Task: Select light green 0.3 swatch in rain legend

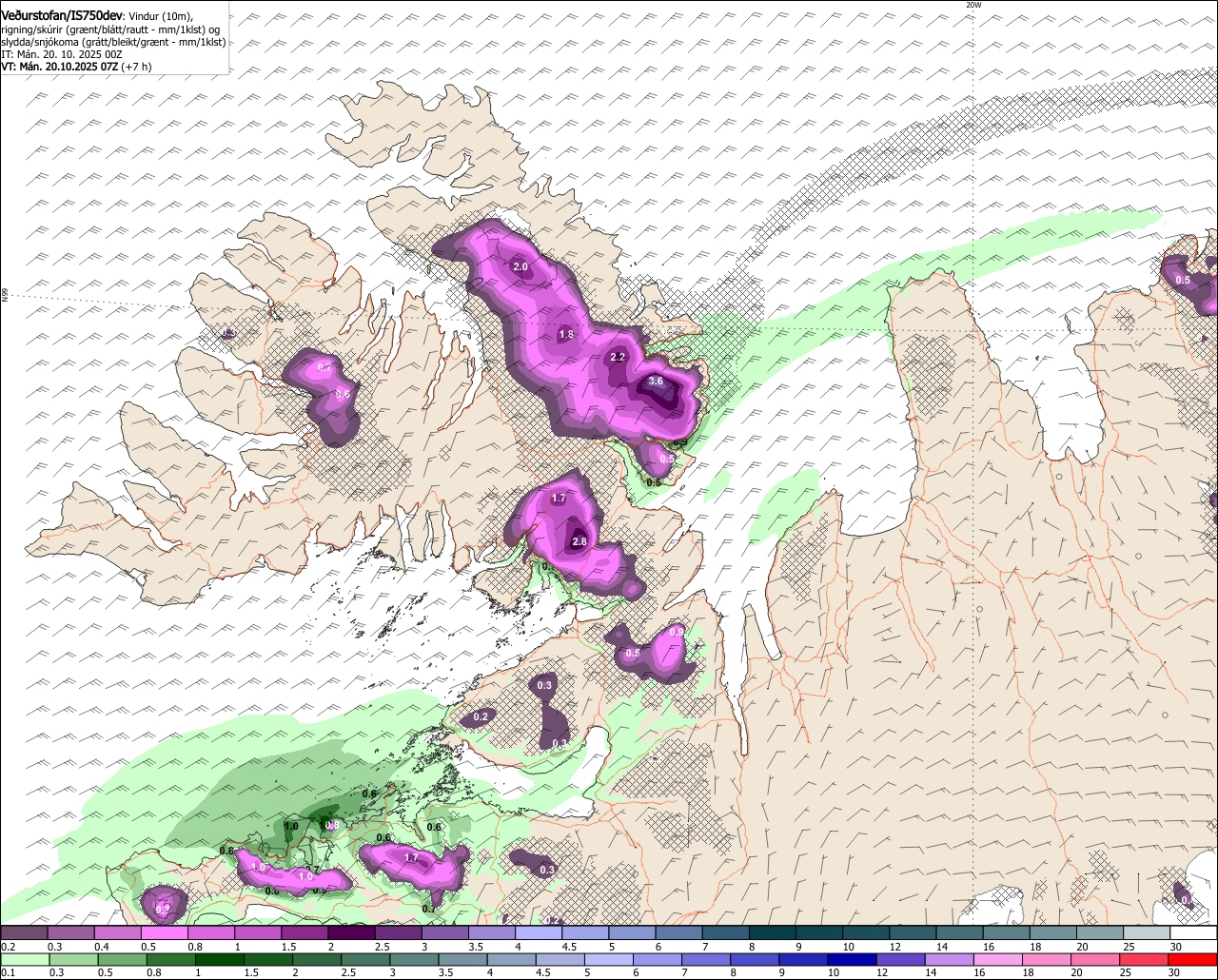Action: coord(73,959)
